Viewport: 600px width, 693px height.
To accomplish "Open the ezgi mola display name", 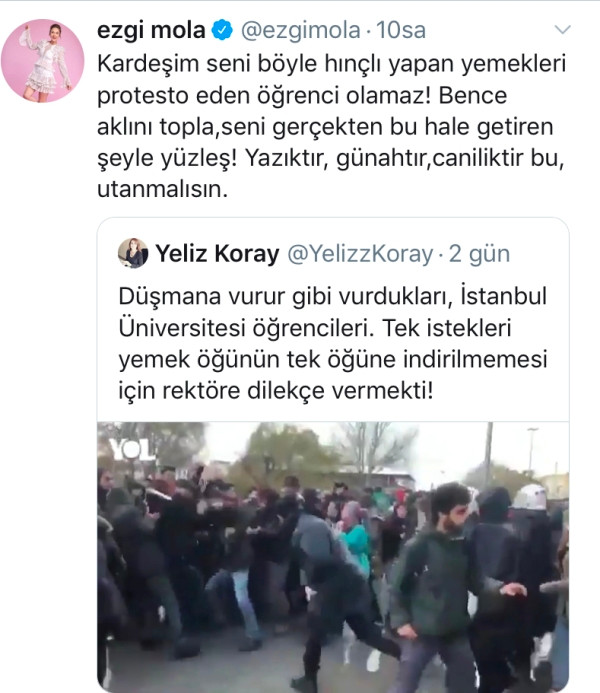I will point(151,30).
